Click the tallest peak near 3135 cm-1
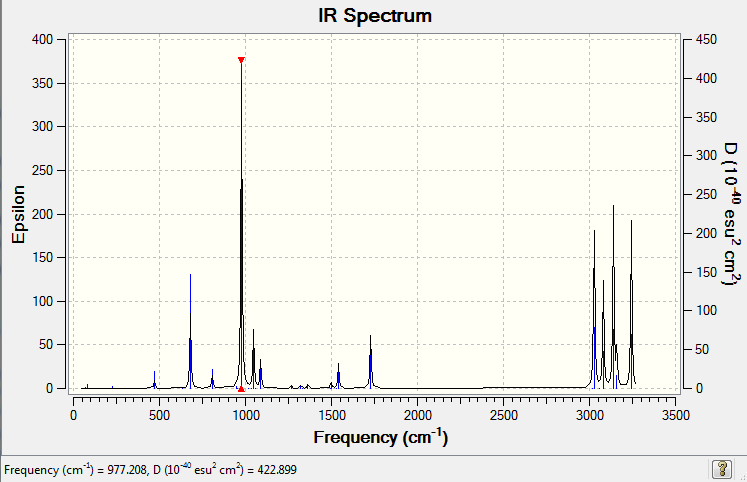The height and width of the screenshot is (482, 747). [613, 297]
